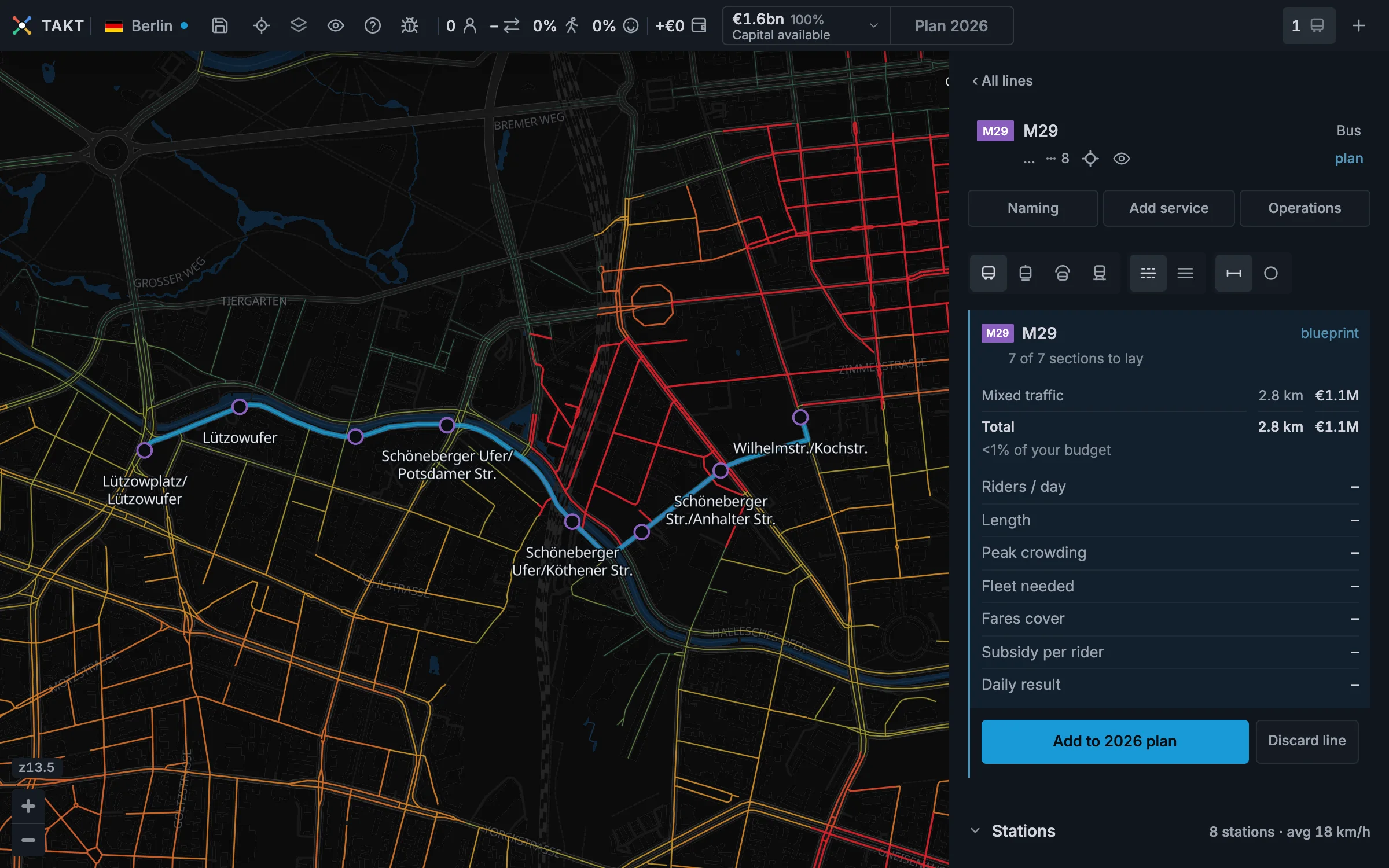This screenshot has height=868, width=1389.
Task: Click the 8 stops count indicator
Action: tap(1058, 159)
